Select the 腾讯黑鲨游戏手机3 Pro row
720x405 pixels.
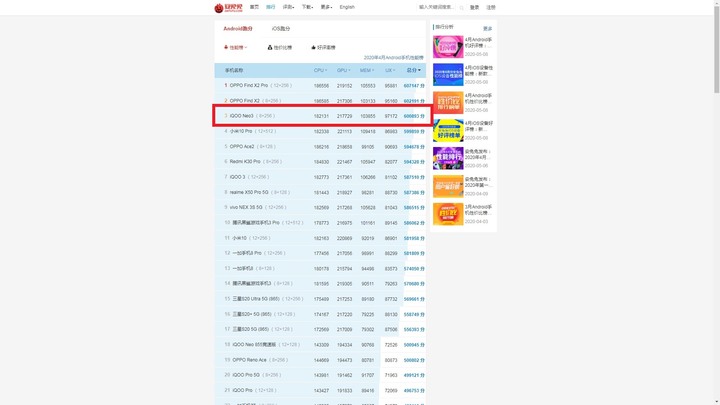coord(320,223)
